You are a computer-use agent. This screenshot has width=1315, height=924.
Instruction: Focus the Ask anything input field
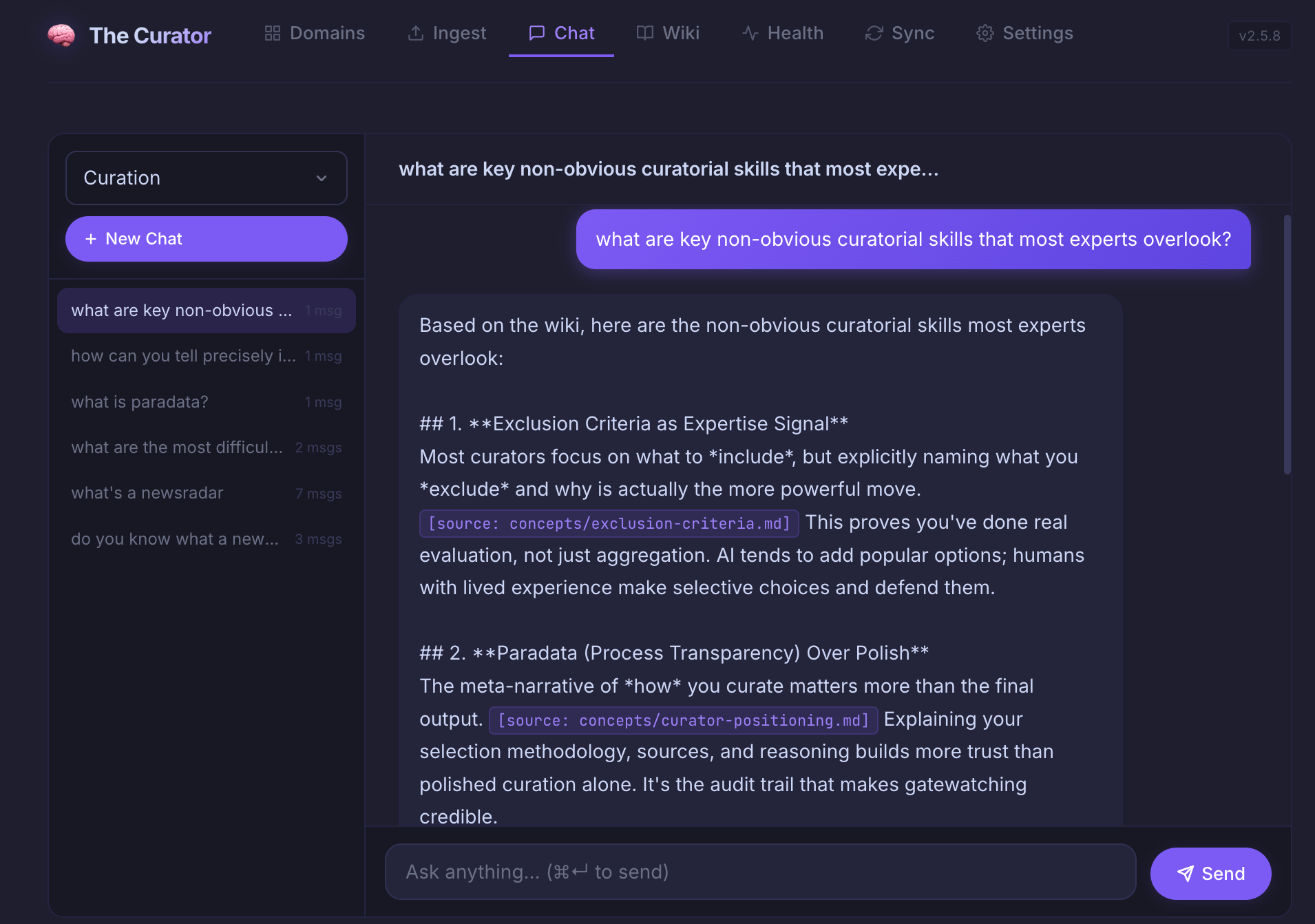[760, 872]
